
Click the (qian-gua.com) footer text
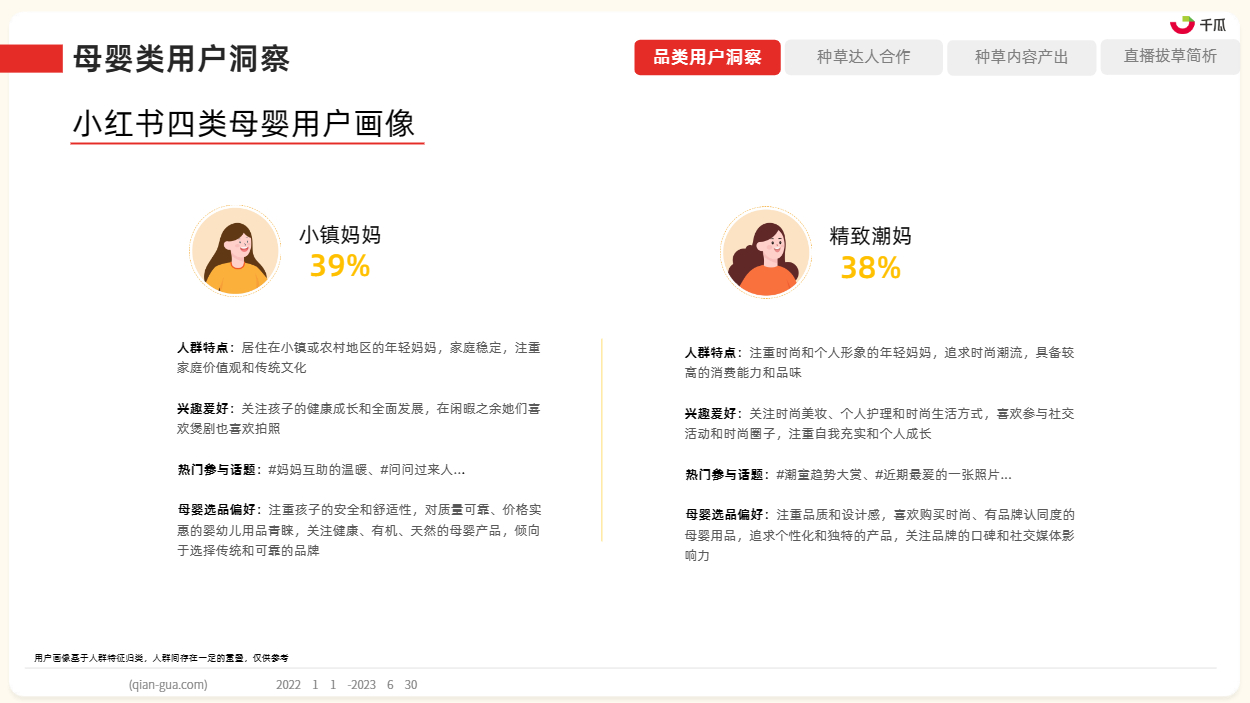click(x=168, y=685)
